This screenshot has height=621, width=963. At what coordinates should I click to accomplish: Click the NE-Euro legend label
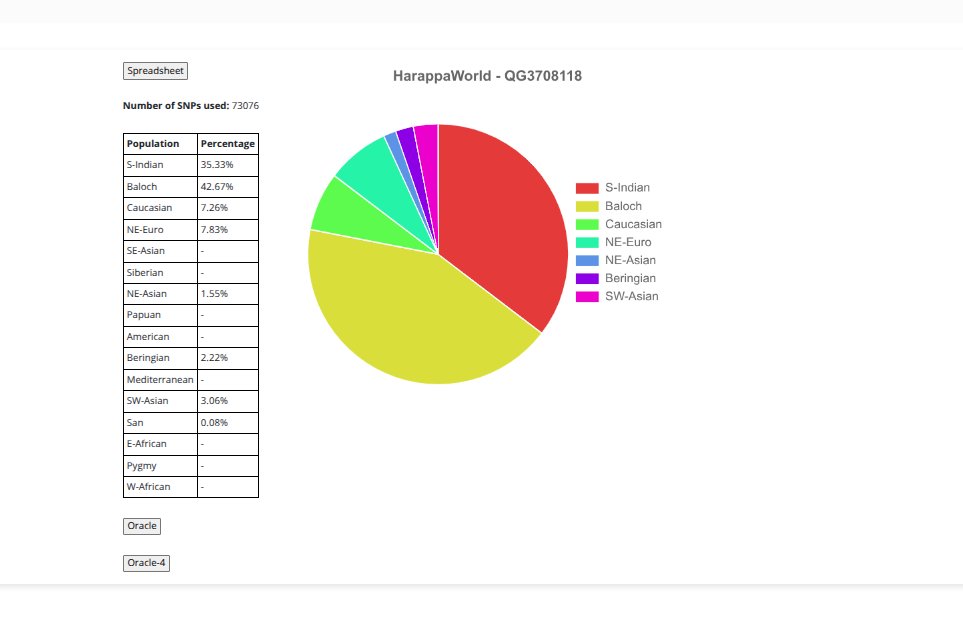628,242
